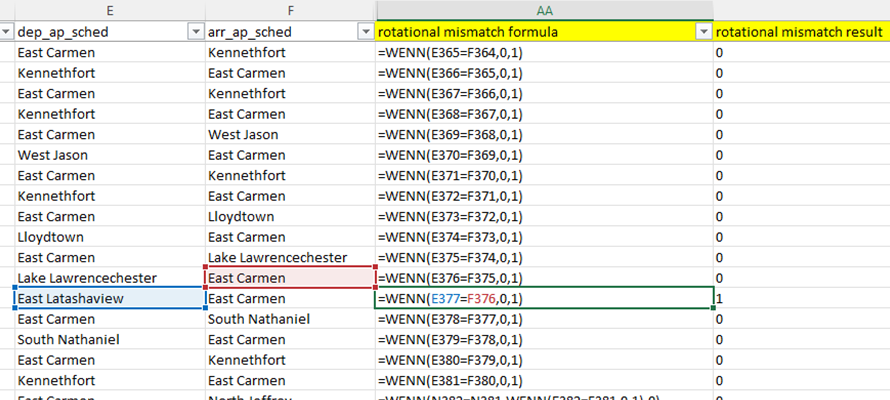Image resolution: width=890 pixels, height=400 pixels.
Task: Click inside the edited formula =WENN(E377=F376,0,1)
Action: [x=544, y=298]
